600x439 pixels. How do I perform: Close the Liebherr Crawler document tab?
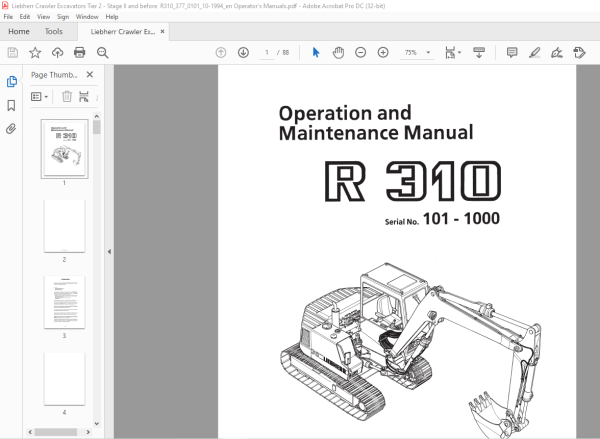pos(163,31)
